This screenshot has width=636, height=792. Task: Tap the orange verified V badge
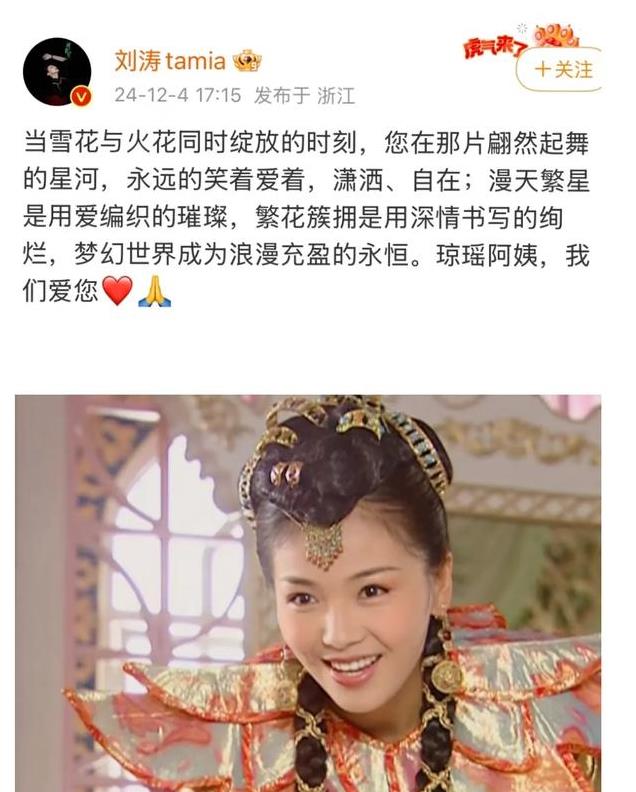[81, 96]
